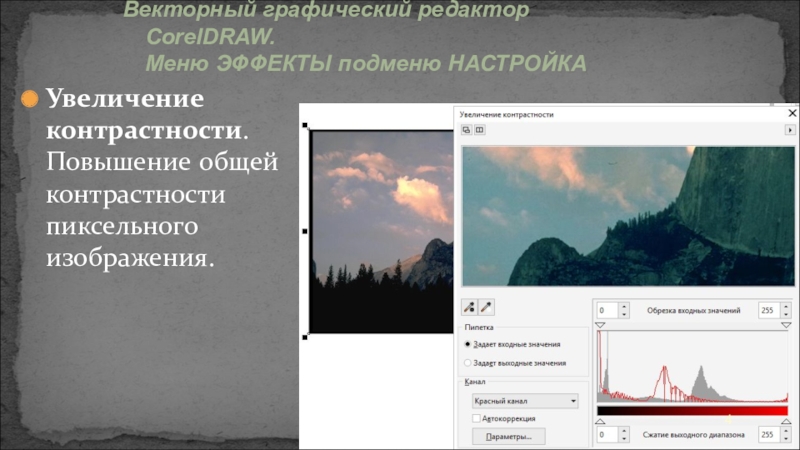Click the histogram display area
The height and width of the screenshot is (450, 800).
click(x=692, y=366)
